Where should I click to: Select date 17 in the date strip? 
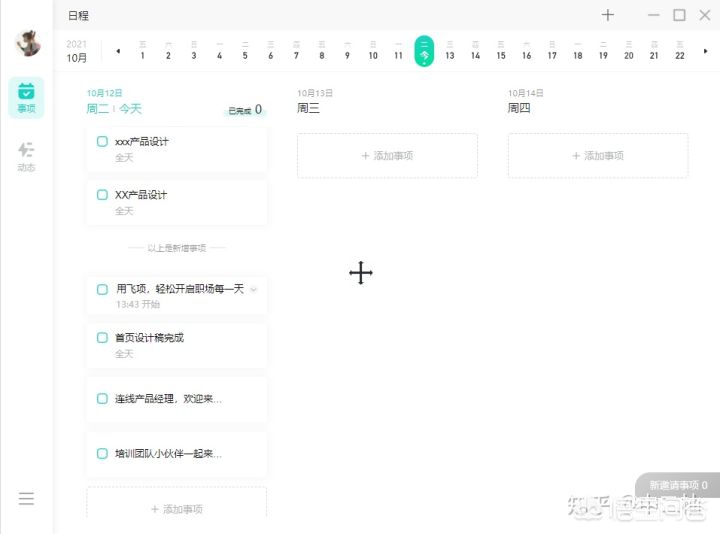tap(552, 51)
